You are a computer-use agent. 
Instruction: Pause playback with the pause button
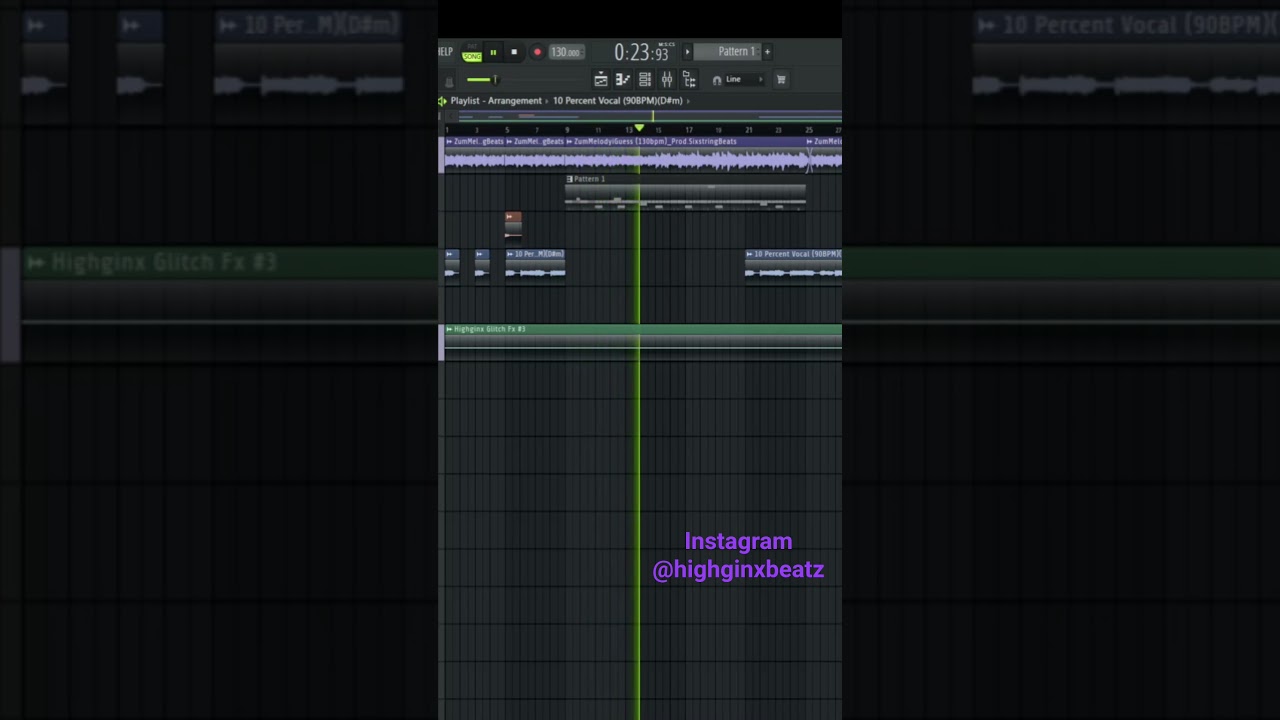(x=493, y=52)
